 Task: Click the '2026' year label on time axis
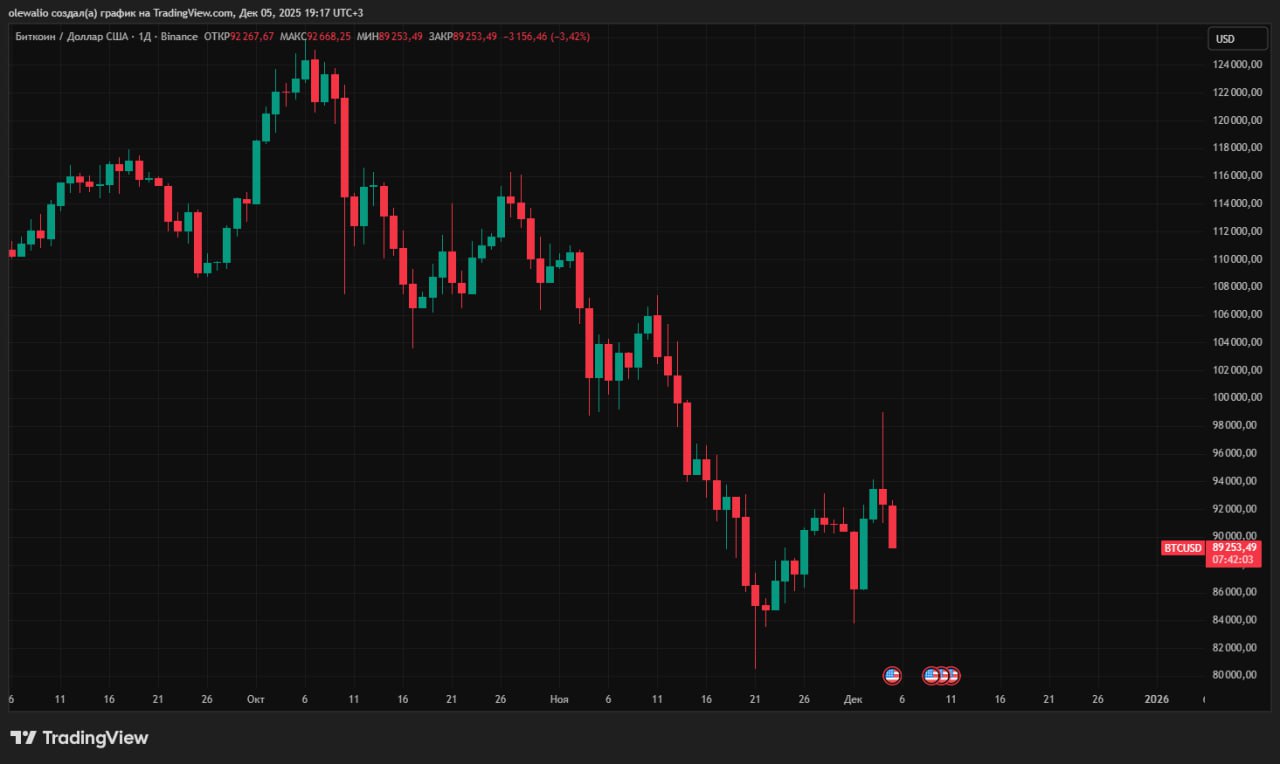1156,699
